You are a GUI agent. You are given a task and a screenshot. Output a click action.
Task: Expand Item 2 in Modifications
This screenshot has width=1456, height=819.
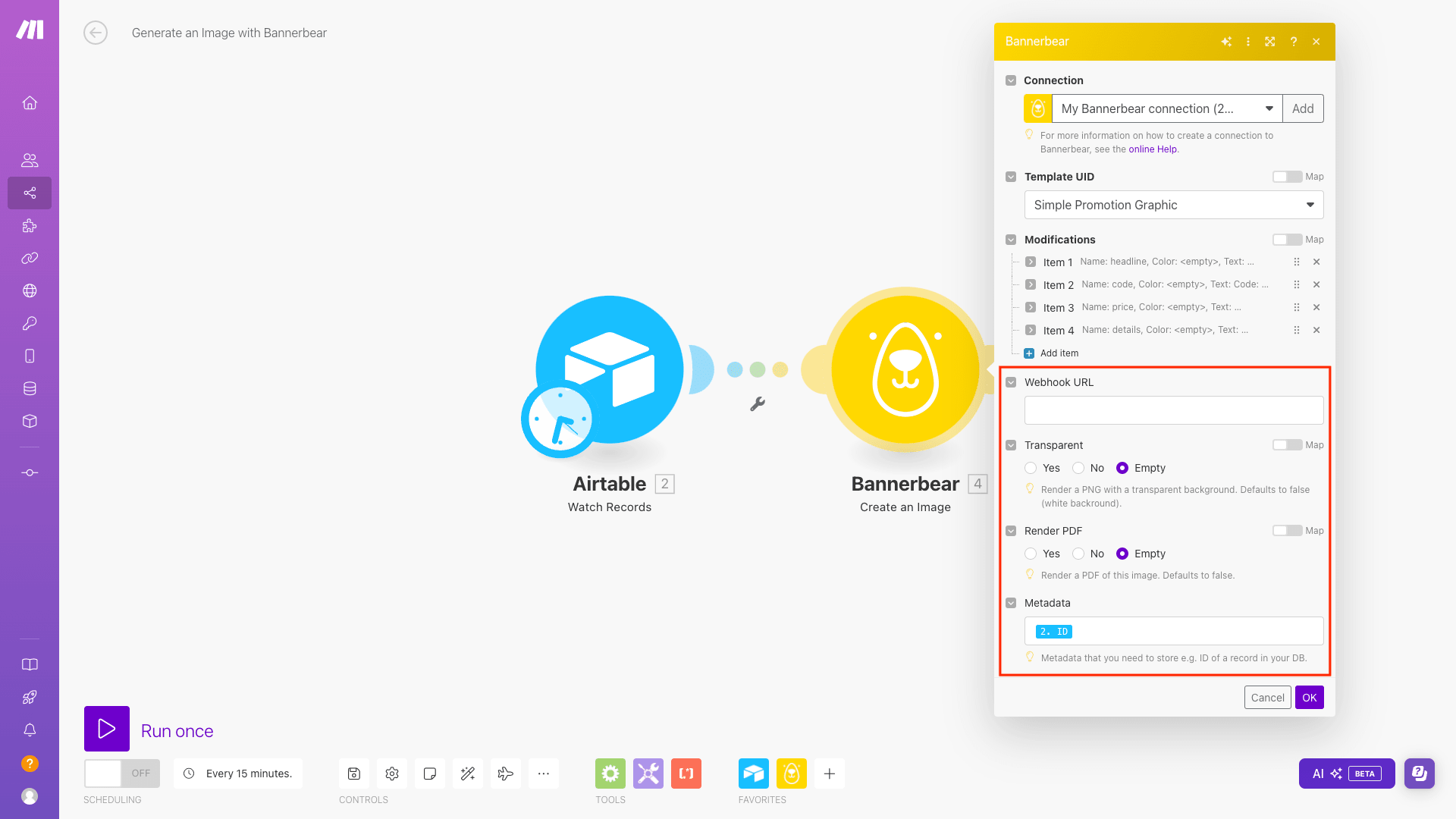(1031, 284)
